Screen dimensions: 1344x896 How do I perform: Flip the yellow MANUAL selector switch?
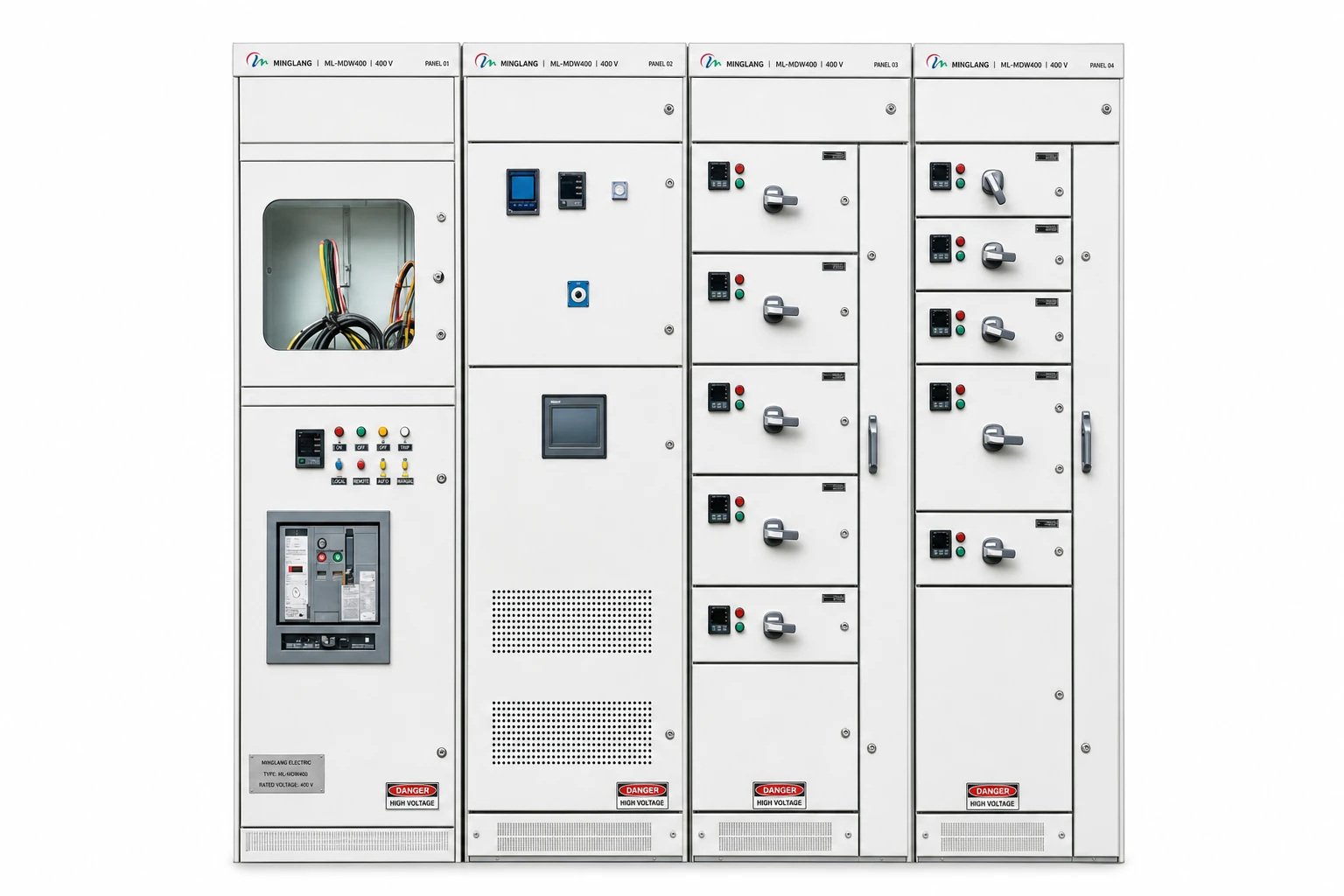(404, 465)
